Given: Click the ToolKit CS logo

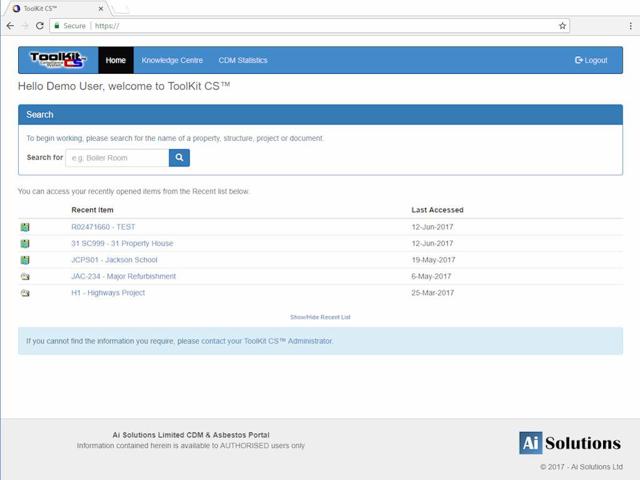Looking at the screenshot, I should [x=58, y=60].
